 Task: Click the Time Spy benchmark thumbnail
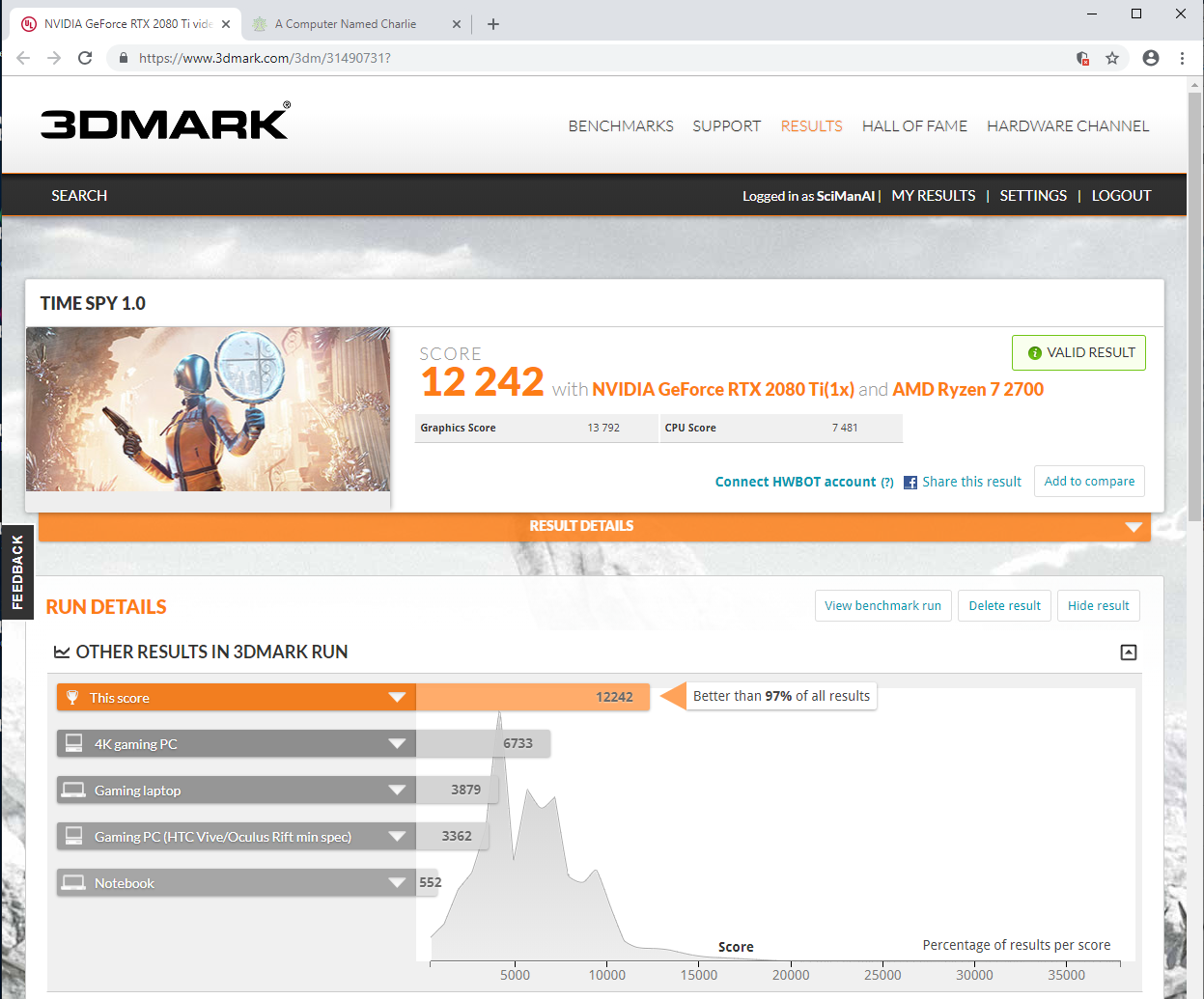[x=209, y=409]
